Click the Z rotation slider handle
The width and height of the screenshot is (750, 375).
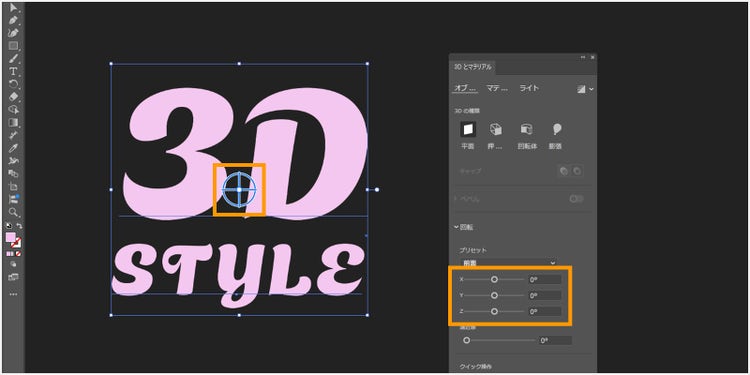click(494, 311)
